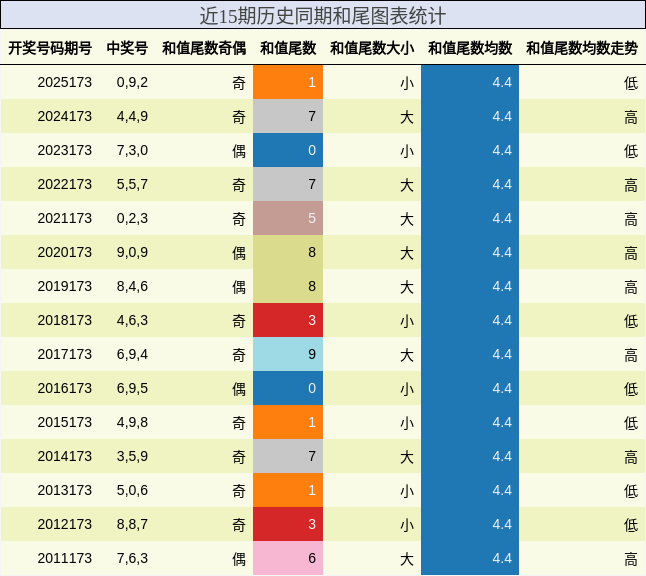Click winning numbers 9,0,9

[132, 252]
